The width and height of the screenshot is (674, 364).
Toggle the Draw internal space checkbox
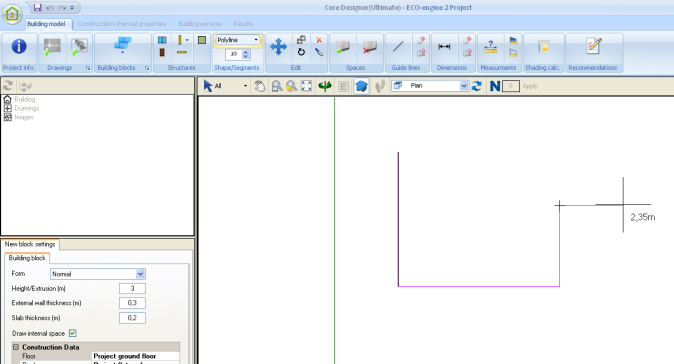click(73, 333)
